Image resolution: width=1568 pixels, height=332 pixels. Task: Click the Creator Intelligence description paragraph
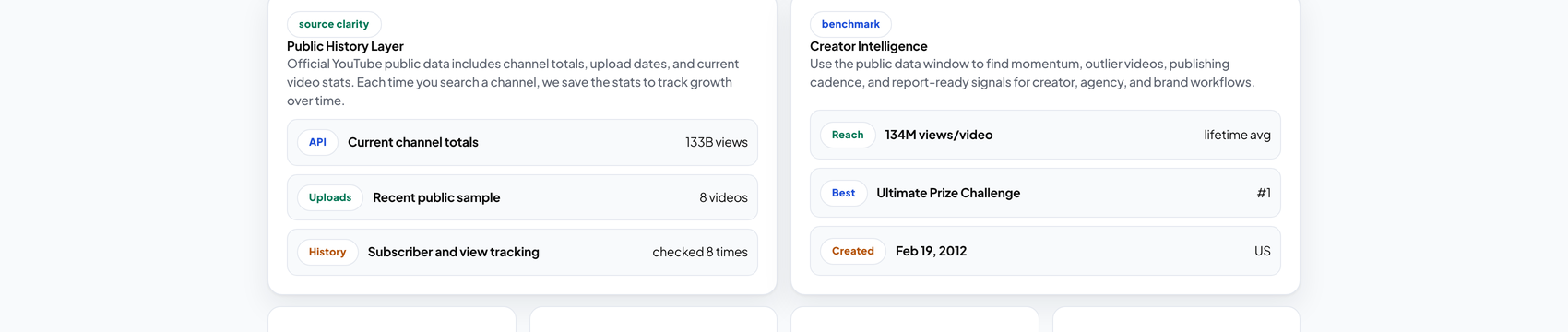point(1032,73)
